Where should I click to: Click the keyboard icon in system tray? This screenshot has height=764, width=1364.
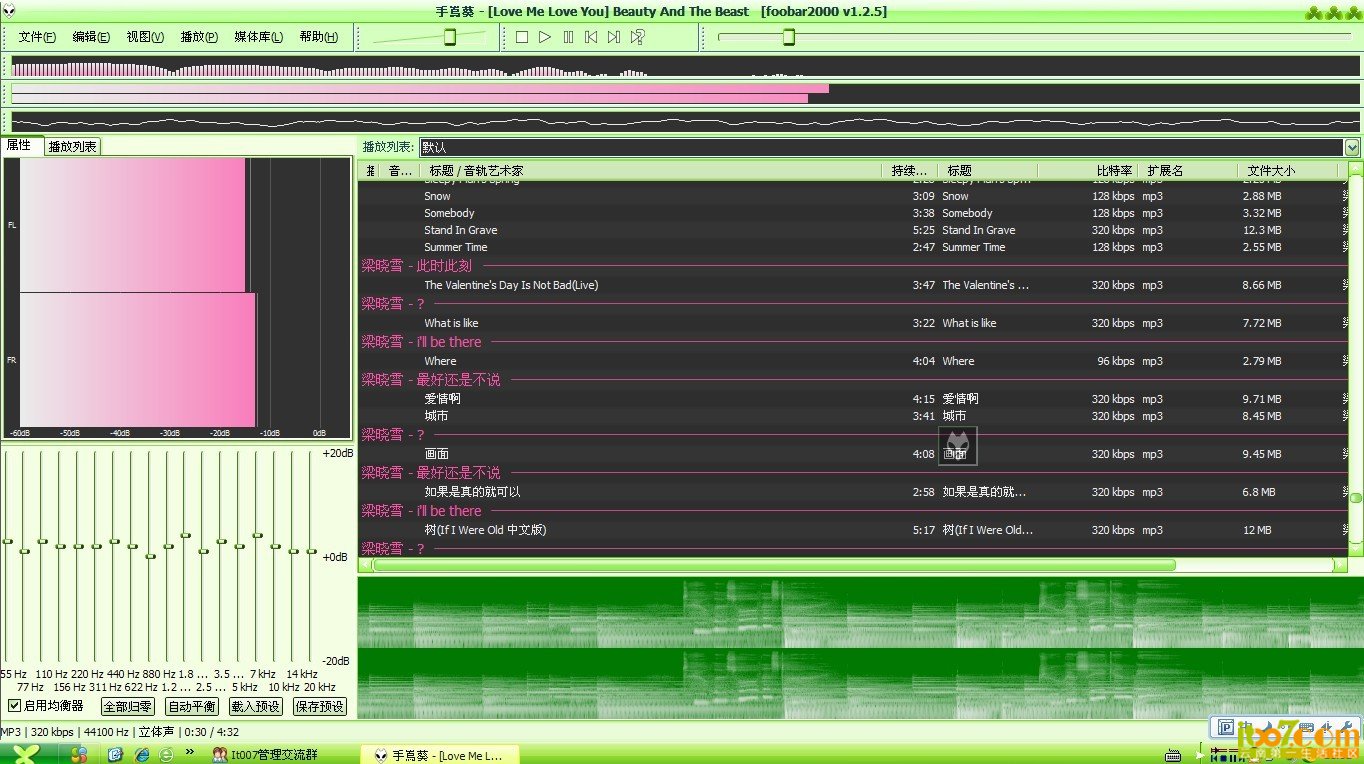(1173, 755)
